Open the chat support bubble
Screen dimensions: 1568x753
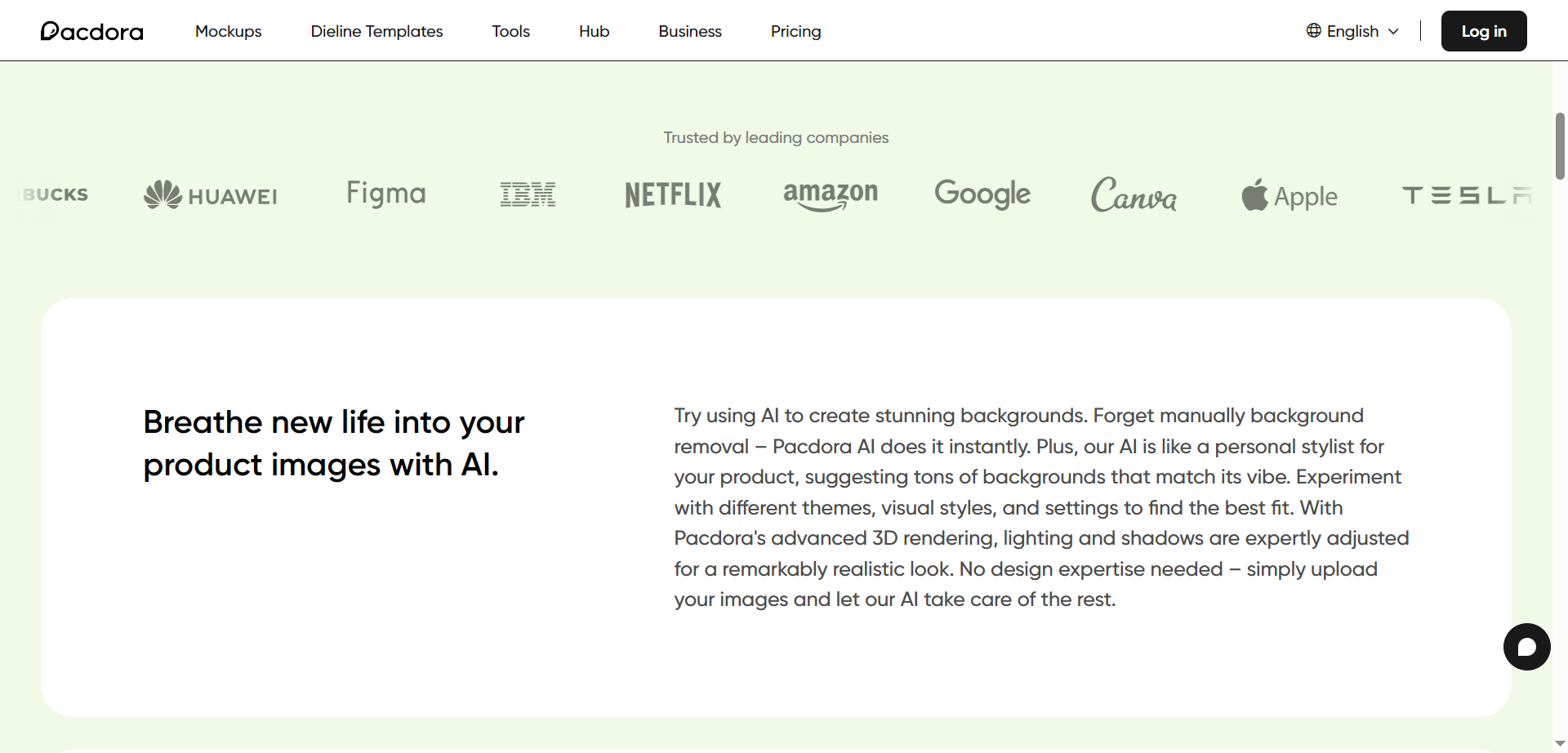[x=1526, y=647]
